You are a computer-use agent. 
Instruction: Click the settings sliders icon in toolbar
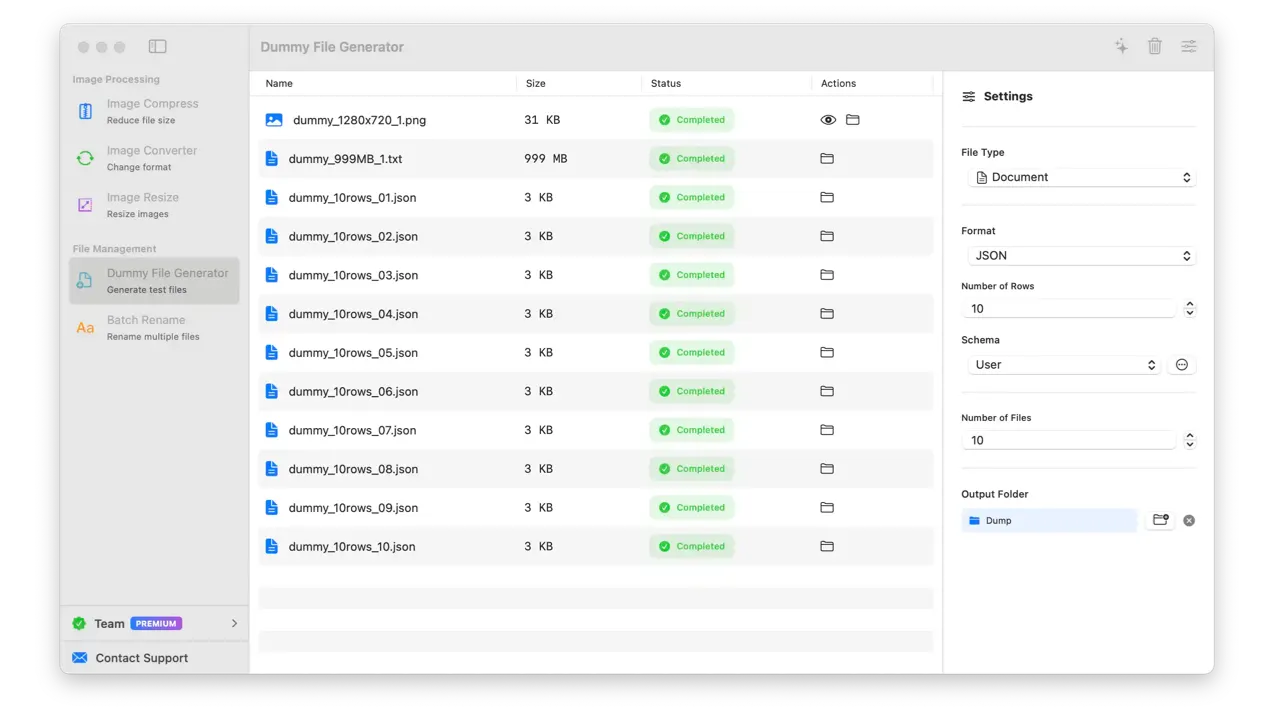point(1188,46)
